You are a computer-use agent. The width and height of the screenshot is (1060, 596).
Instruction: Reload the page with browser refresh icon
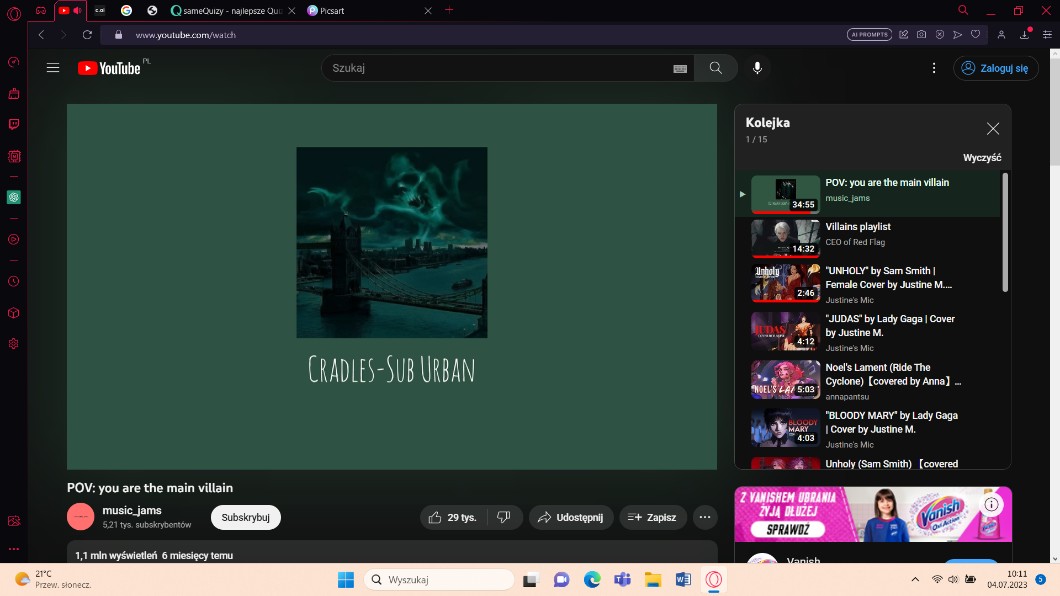pos(87,34)
